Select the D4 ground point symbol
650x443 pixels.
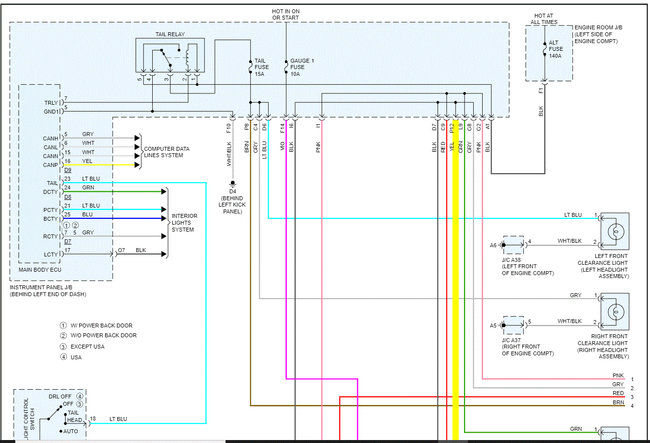tap(233, 182)
